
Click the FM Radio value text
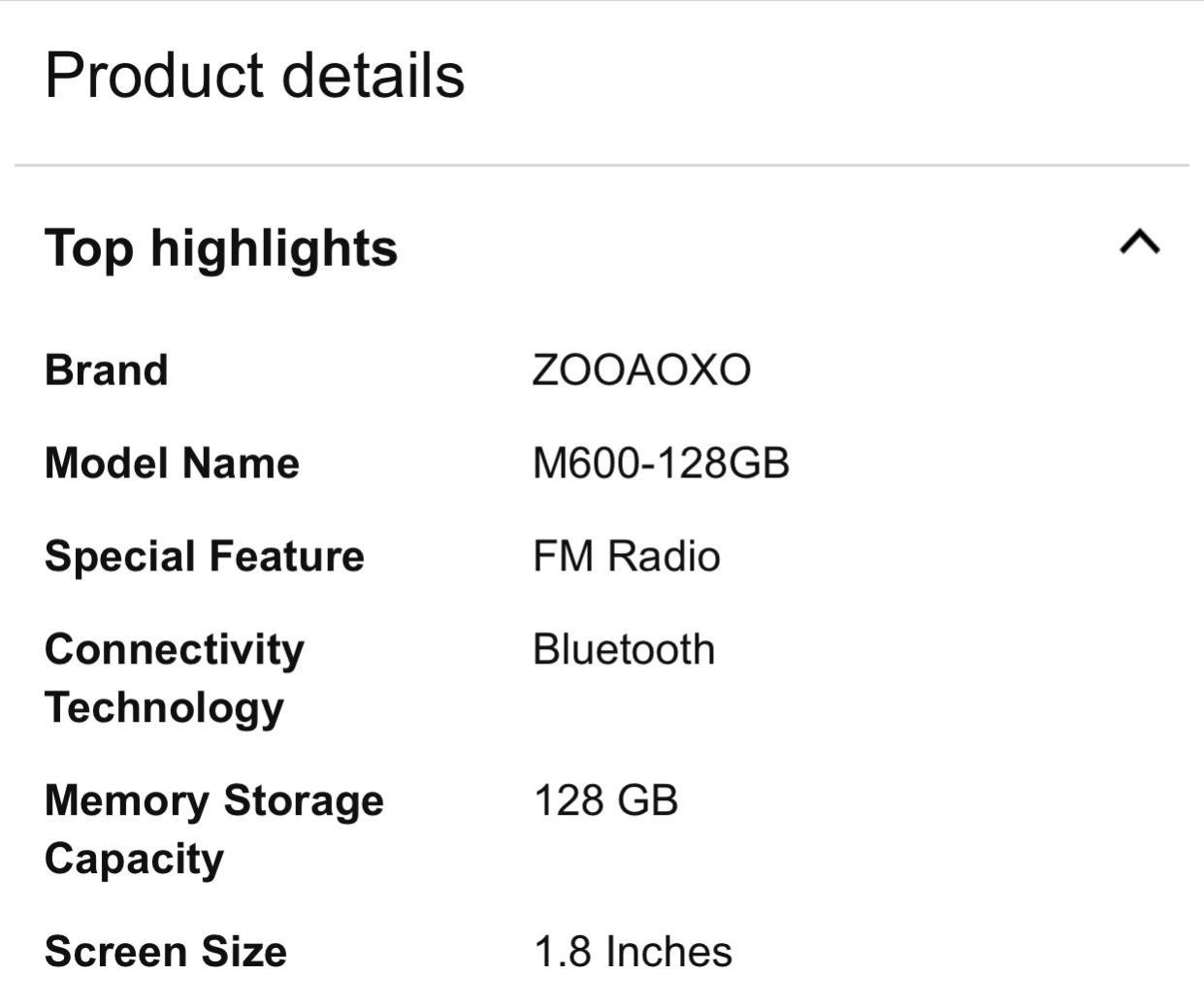(x=627, y=557)
